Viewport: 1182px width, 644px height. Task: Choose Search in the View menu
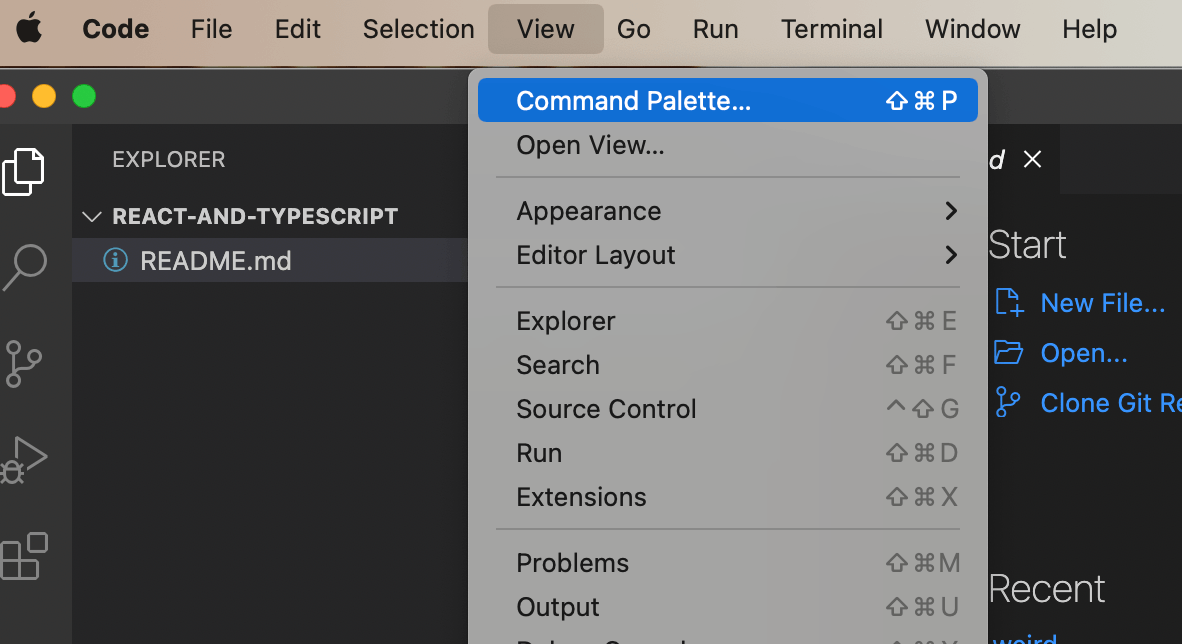pyautogui.click(x=727, y=365)
